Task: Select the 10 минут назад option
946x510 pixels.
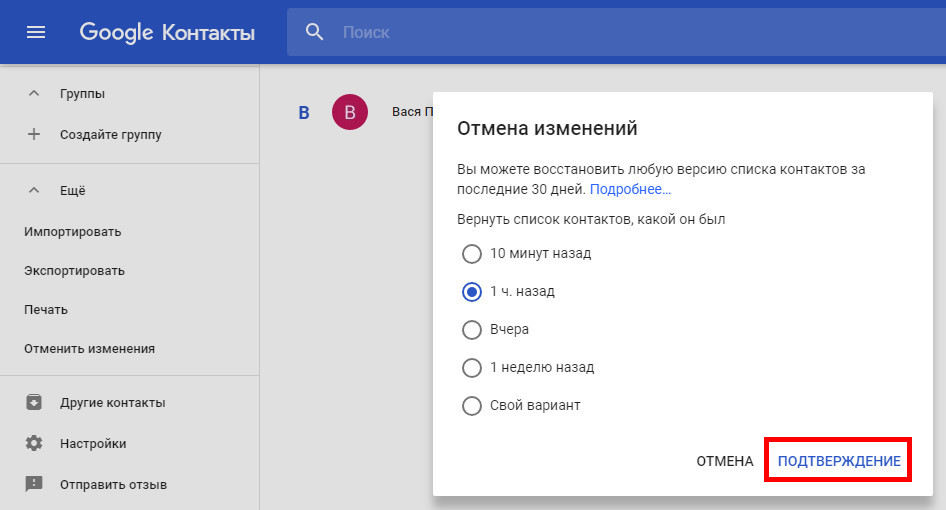Action: tap(472, 254)
